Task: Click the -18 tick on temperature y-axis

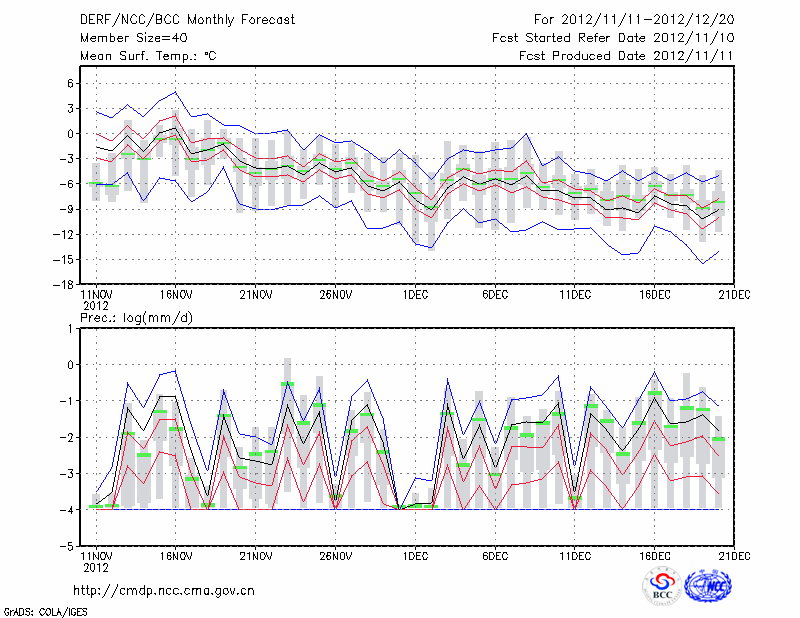Action: click(61, 285)
